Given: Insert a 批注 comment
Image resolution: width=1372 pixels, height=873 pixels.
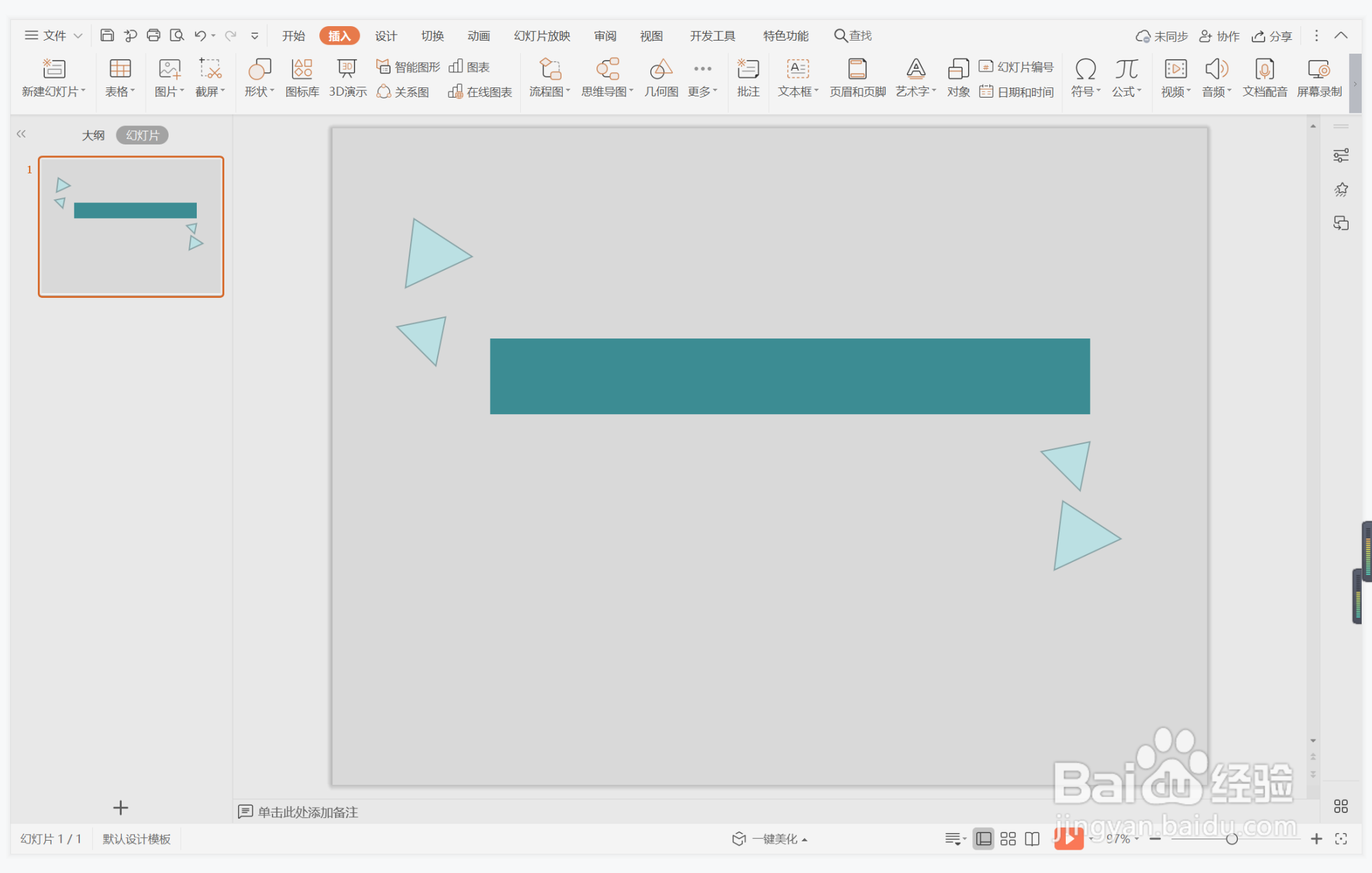Looking at the screenshot, I should (747, 77).
